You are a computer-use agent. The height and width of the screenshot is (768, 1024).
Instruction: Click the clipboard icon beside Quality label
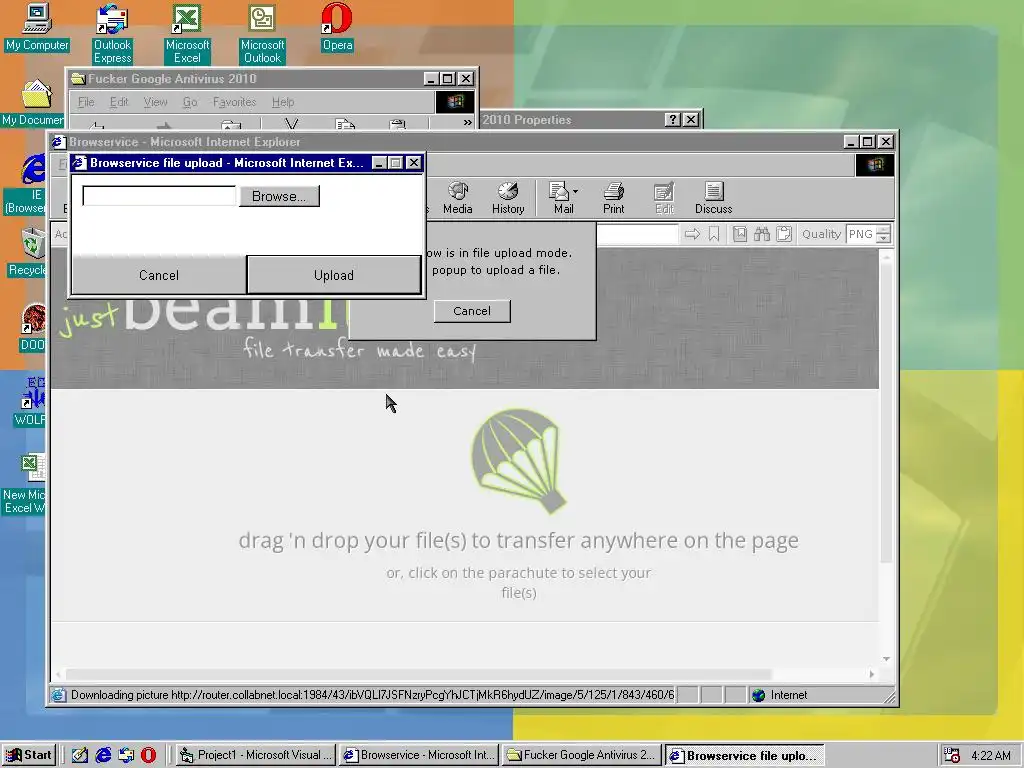tap(784, 234)
